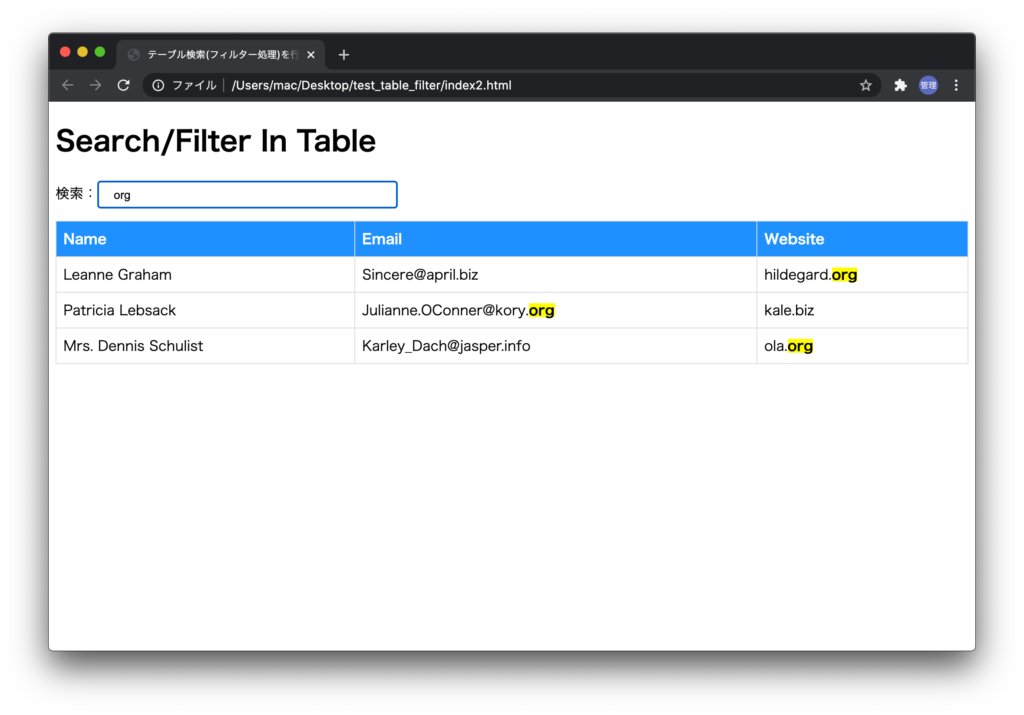This screenshot has height=715, width=1024.
Task: Click the browser back arrow
Action: [68, 85]
